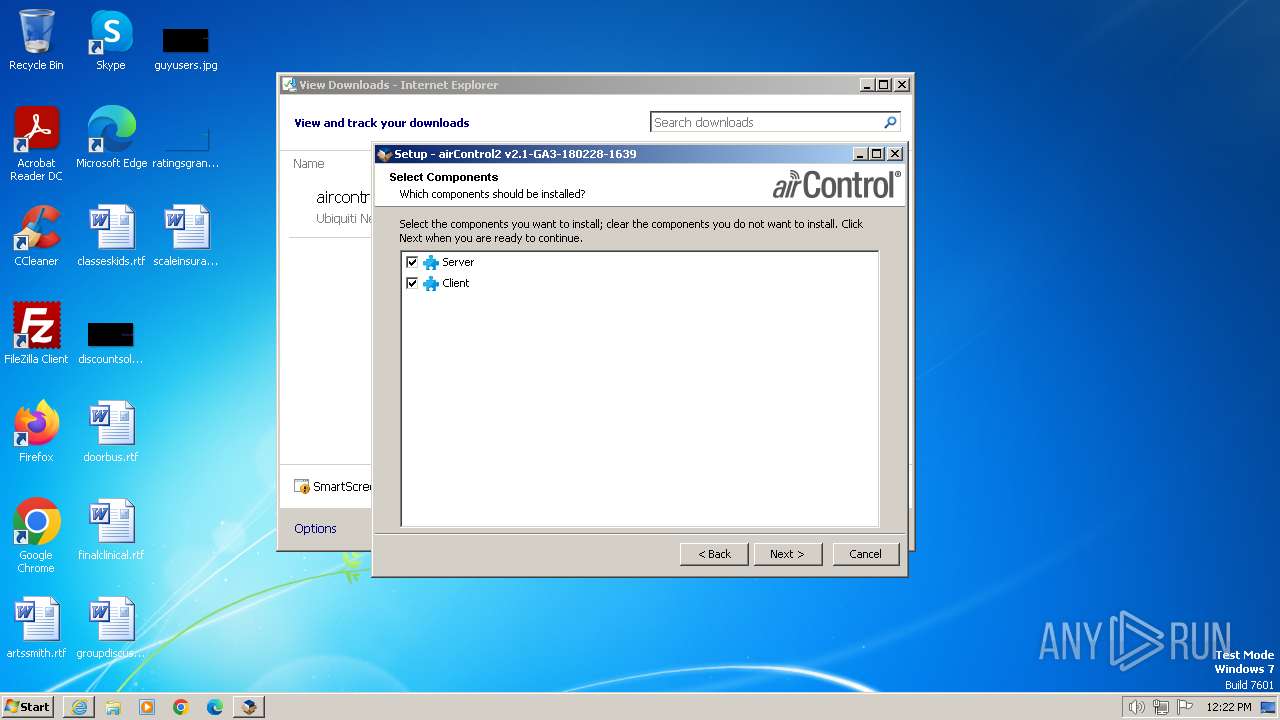Select finalclinical.rtf document icon
Image resolution: width=1280 pixels, height=720 pixels.
[x=111, y=529]
